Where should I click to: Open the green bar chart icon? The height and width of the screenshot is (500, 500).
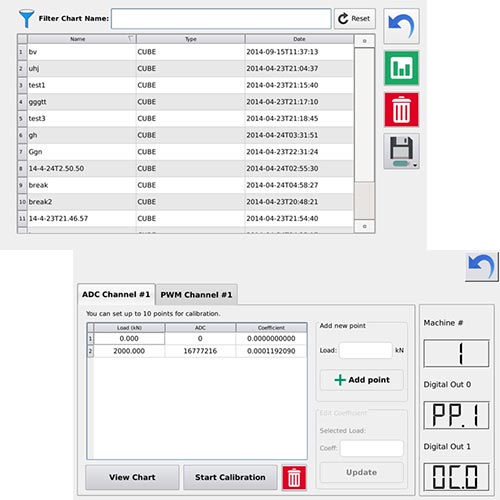[x=401, y=68]
